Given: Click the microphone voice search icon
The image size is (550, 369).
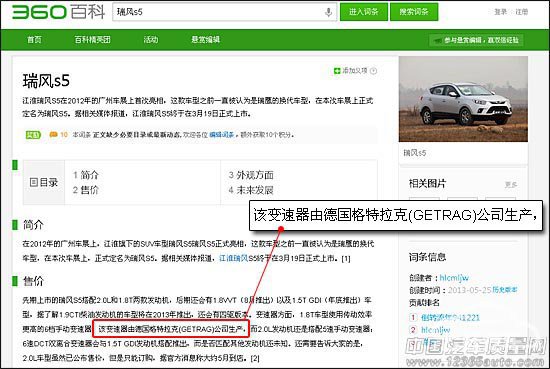Looking at the screenshot, I should coord(328,12).
